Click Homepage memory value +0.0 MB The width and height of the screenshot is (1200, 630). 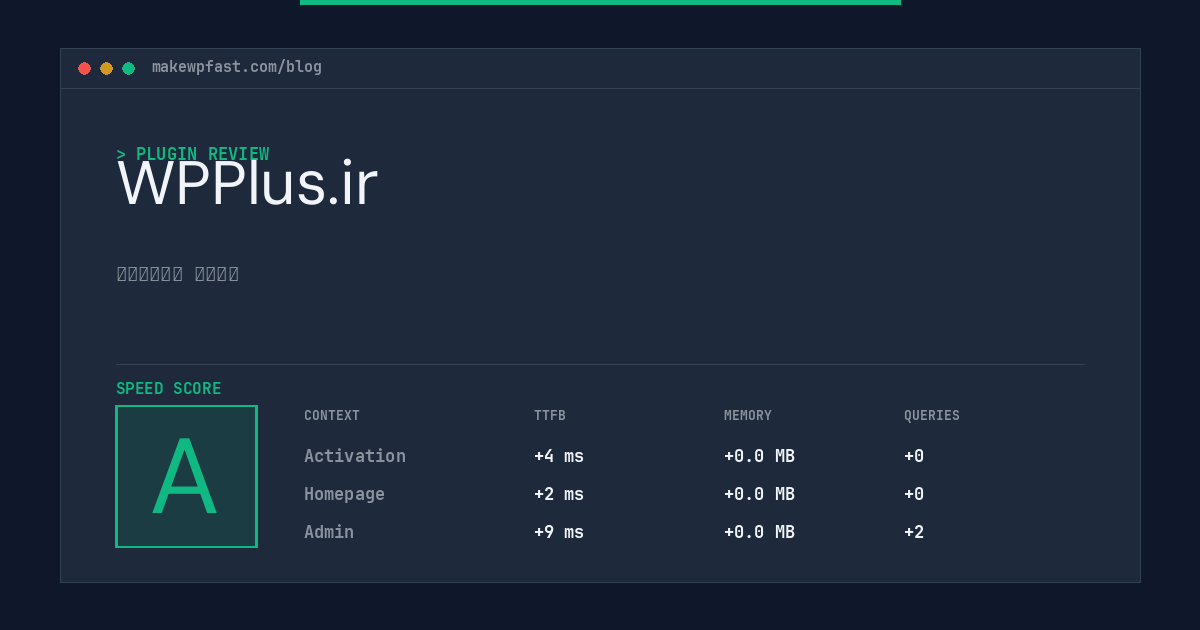(759, 494)
